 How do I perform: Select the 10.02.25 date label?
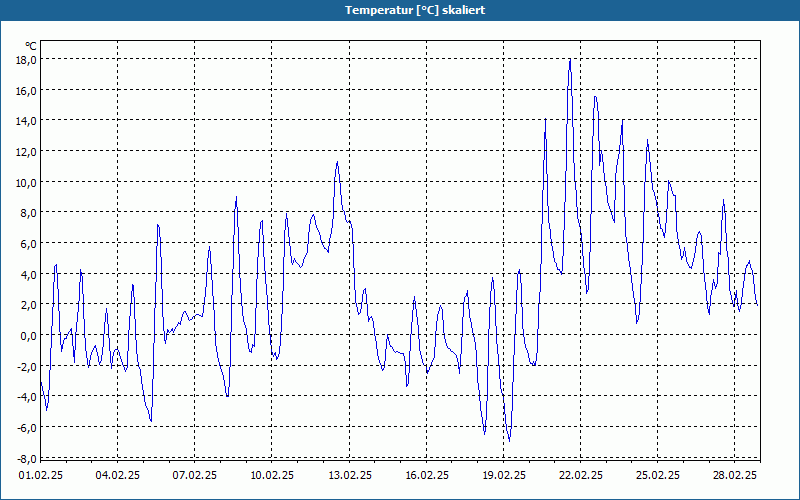pyautogui.click(x=272, y=475)
